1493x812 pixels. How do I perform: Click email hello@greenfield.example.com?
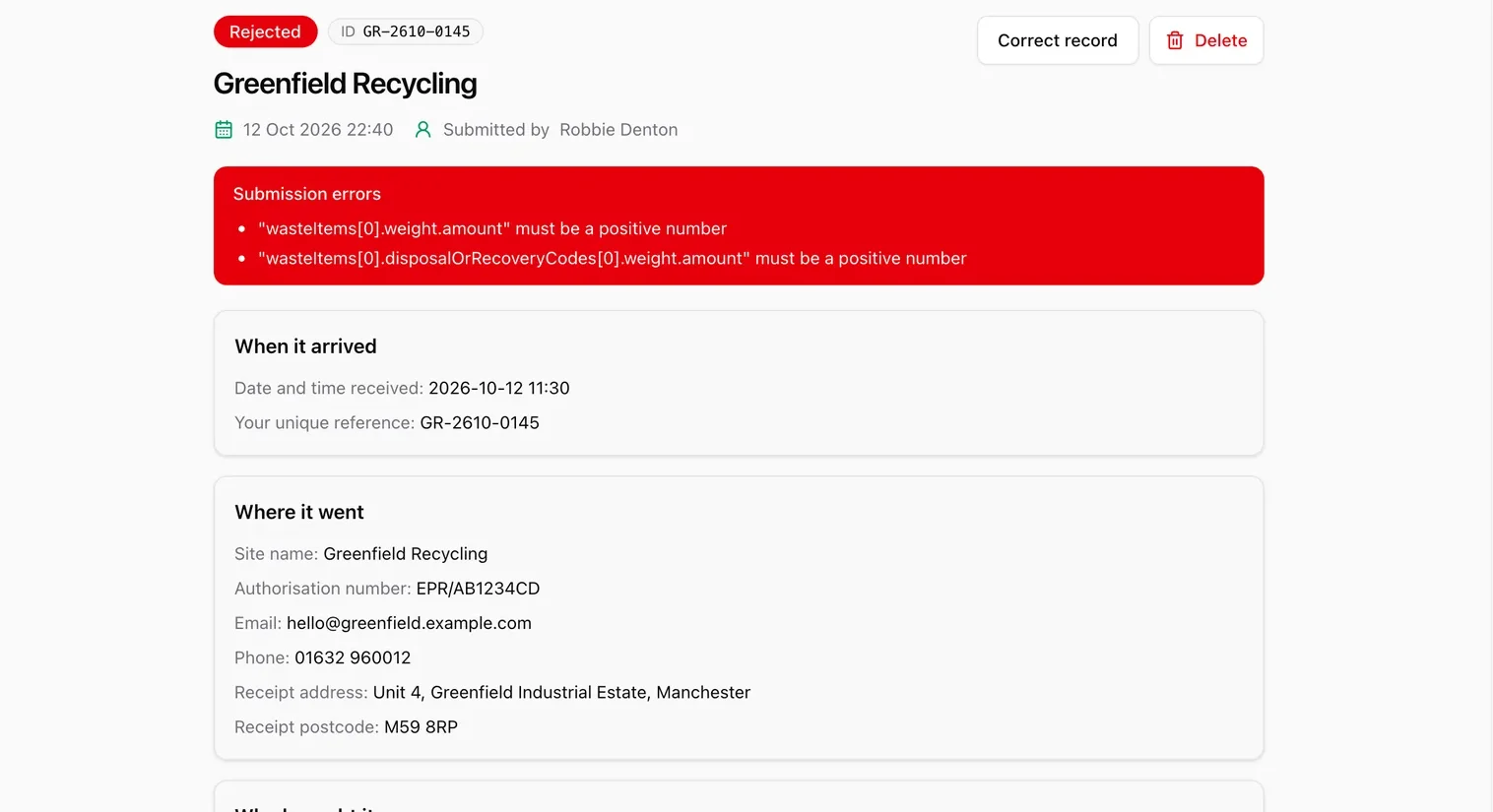click(409, 623)
